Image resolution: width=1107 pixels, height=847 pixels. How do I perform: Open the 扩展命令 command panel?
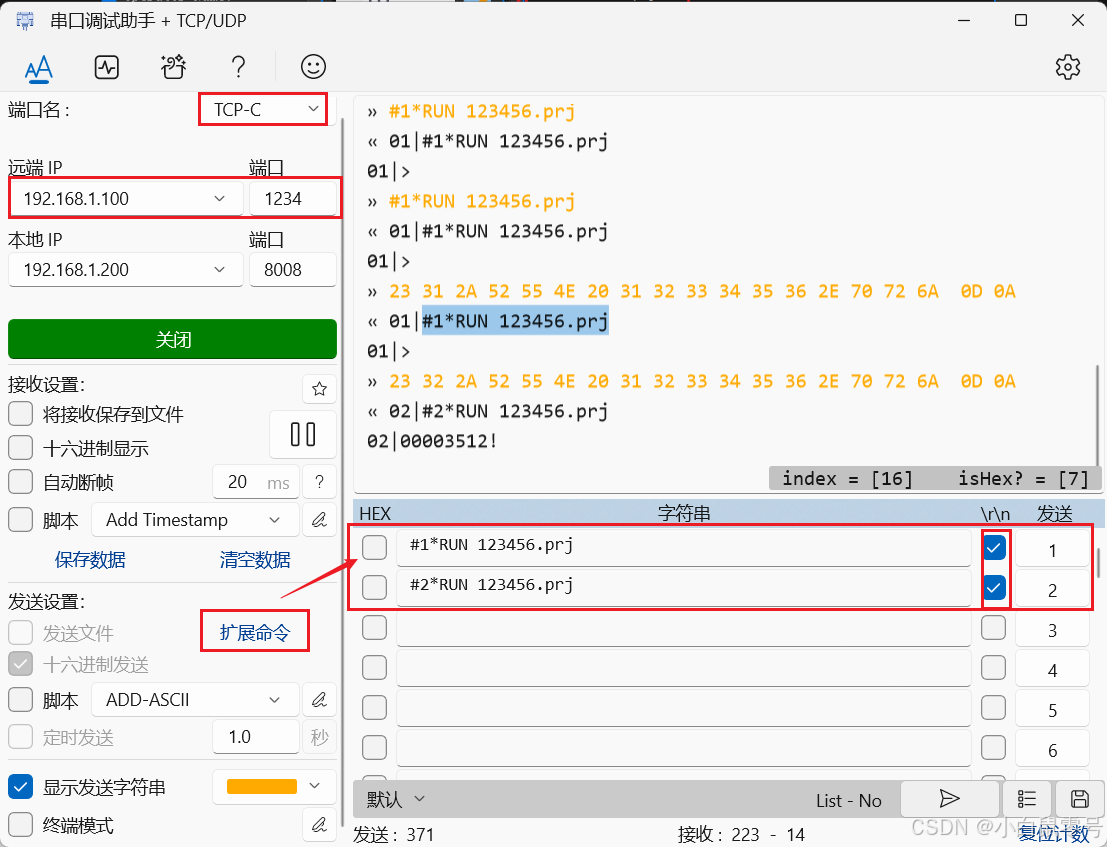(x=255, y=630)
